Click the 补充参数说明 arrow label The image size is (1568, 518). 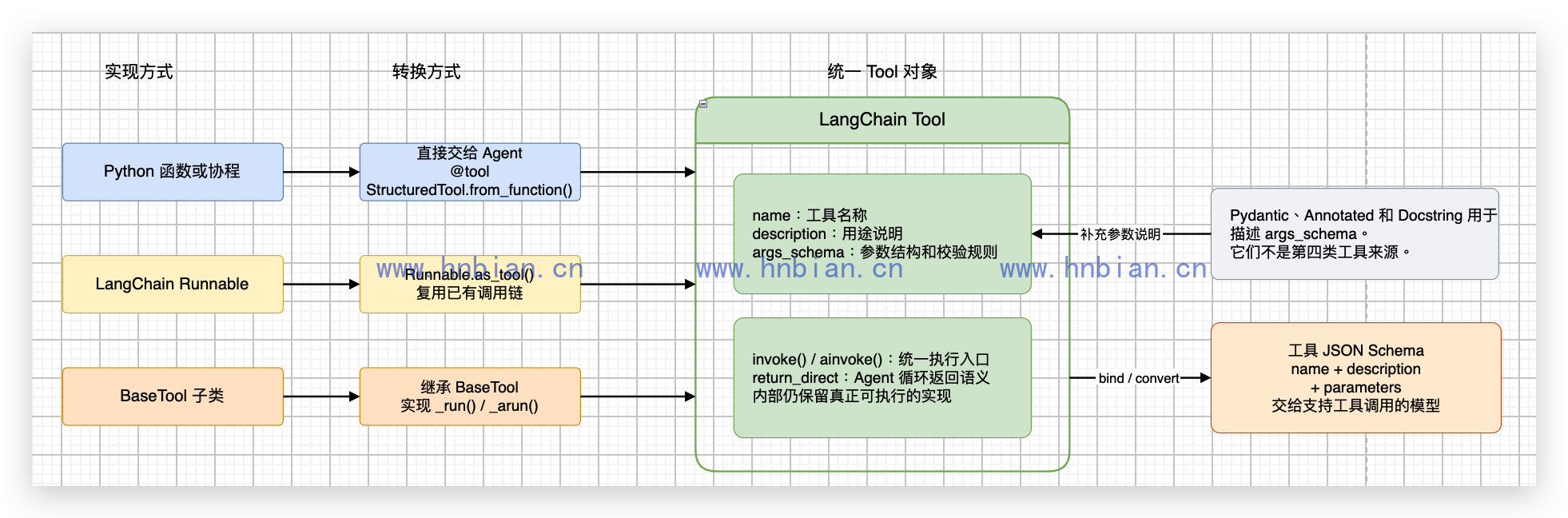pos(1120,234)
